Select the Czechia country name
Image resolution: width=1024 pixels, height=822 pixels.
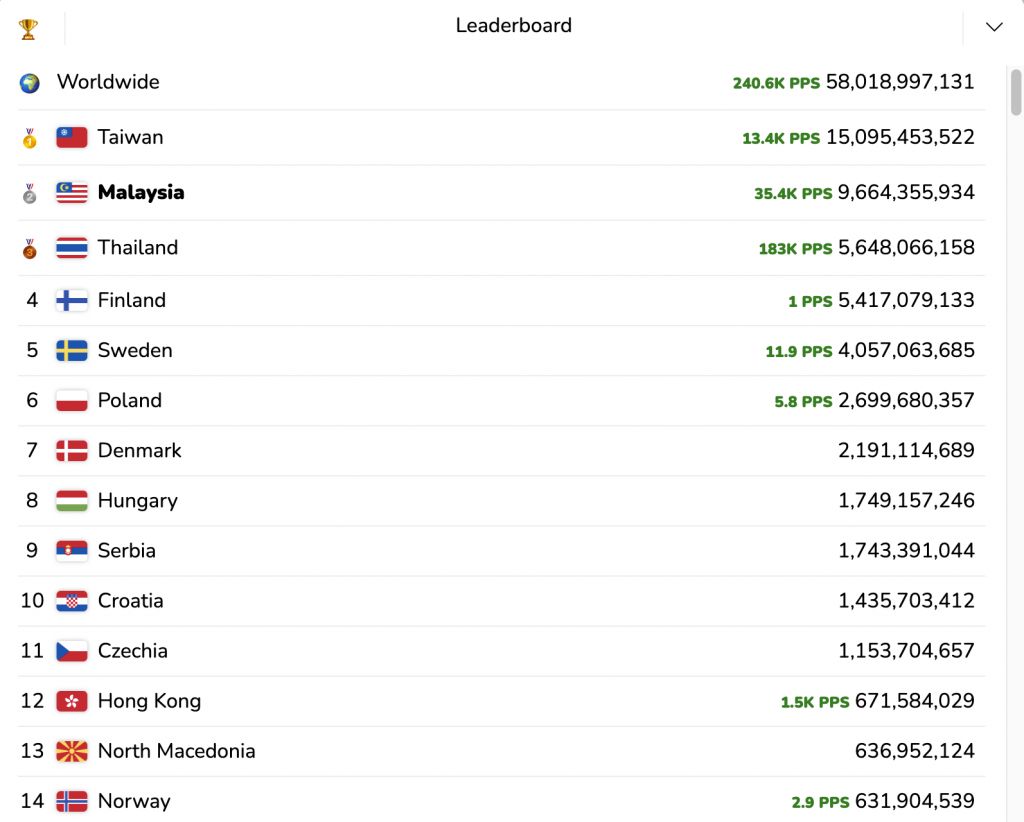(133, 651)
